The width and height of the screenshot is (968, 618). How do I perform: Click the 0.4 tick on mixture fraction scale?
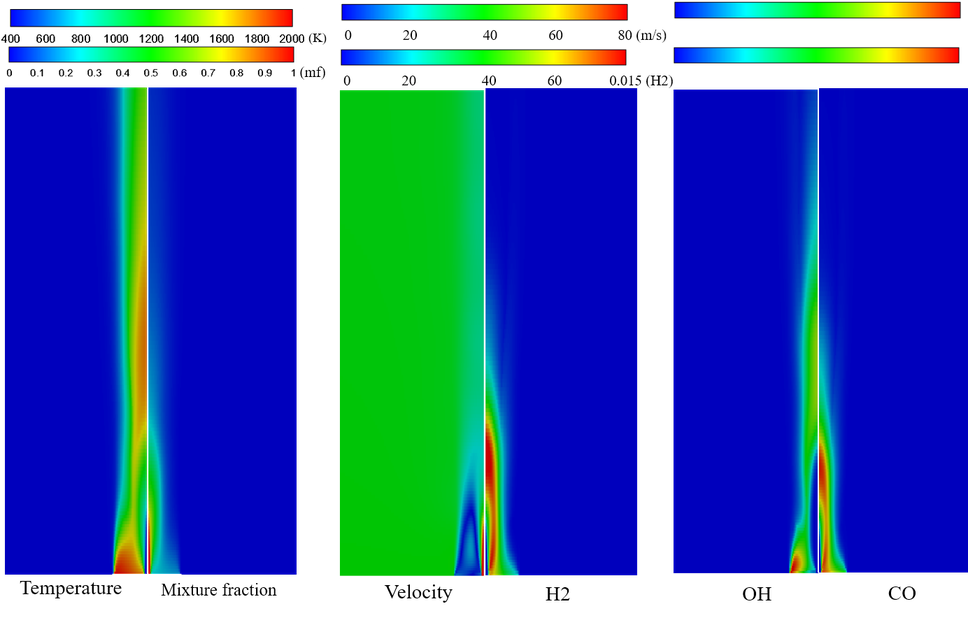point(123,73)
